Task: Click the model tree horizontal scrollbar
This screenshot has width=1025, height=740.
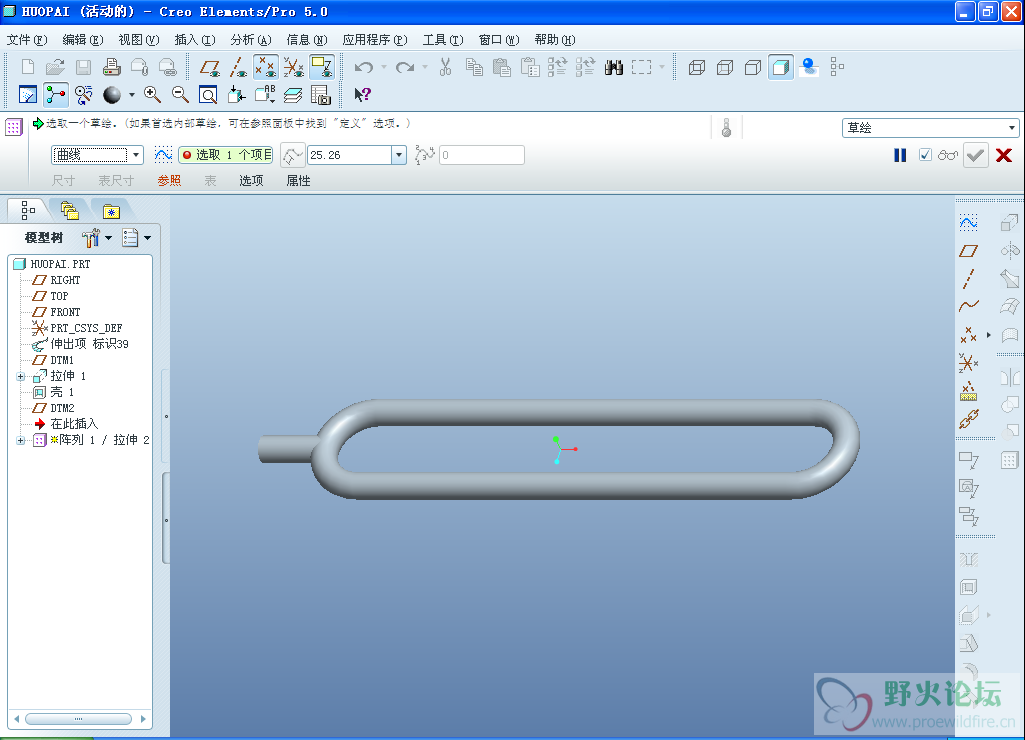Action: (x=78, y=719)
